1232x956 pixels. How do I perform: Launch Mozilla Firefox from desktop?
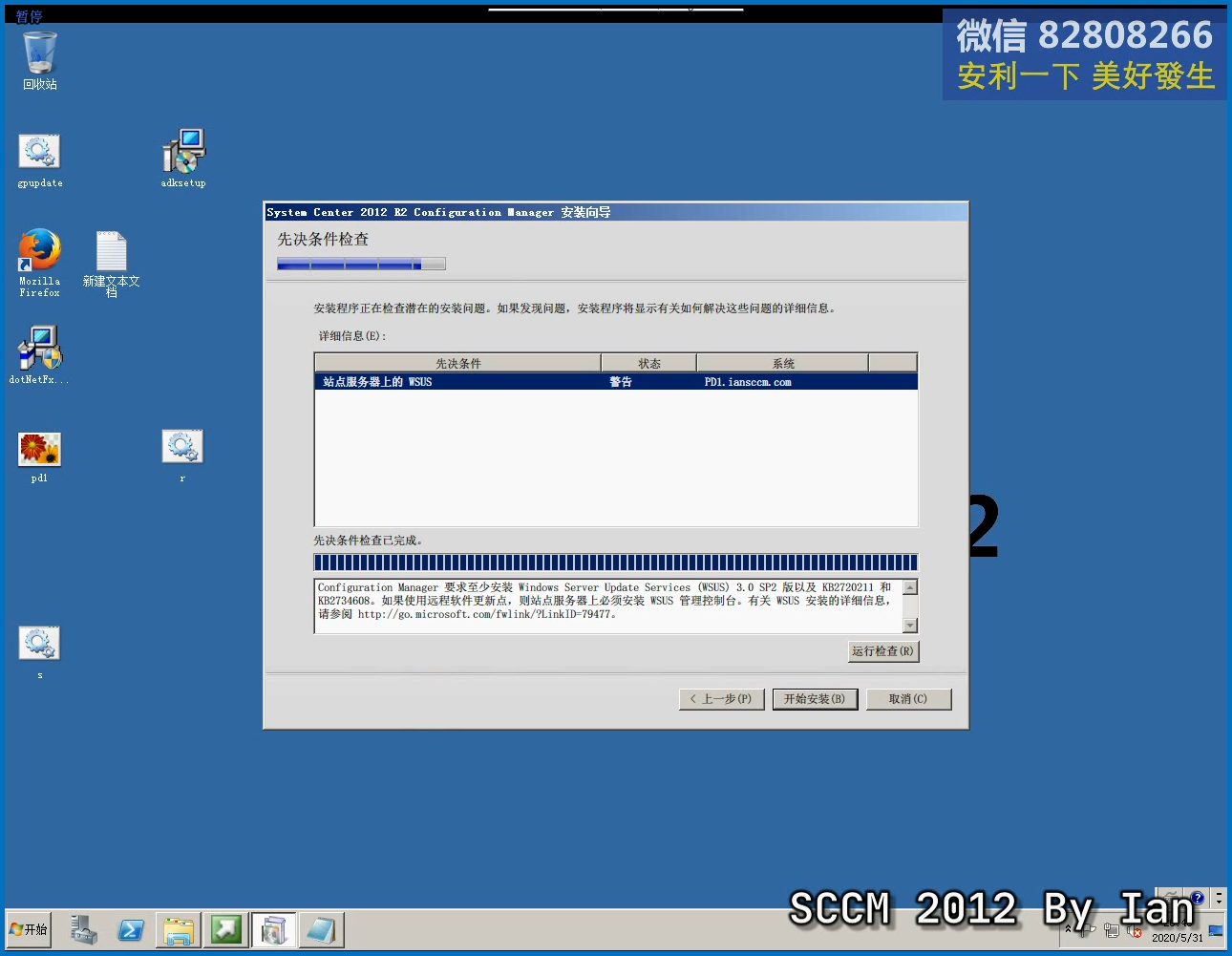tap(39, 262)
